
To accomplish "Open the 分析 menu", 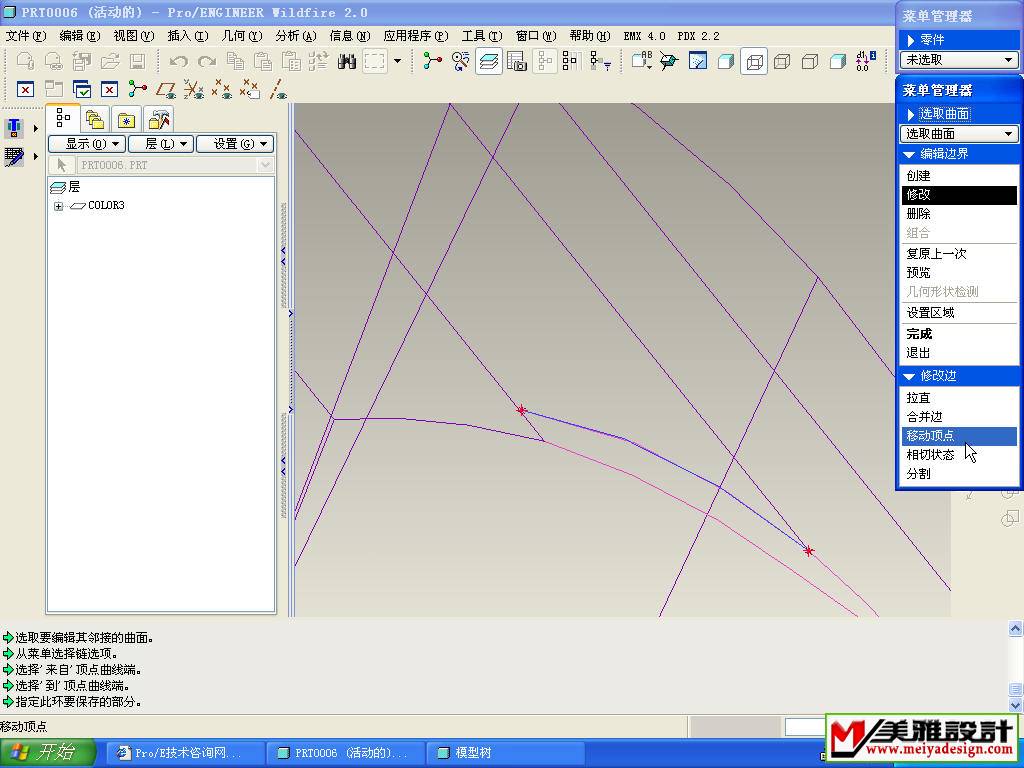I will click(x=295, y=36).
